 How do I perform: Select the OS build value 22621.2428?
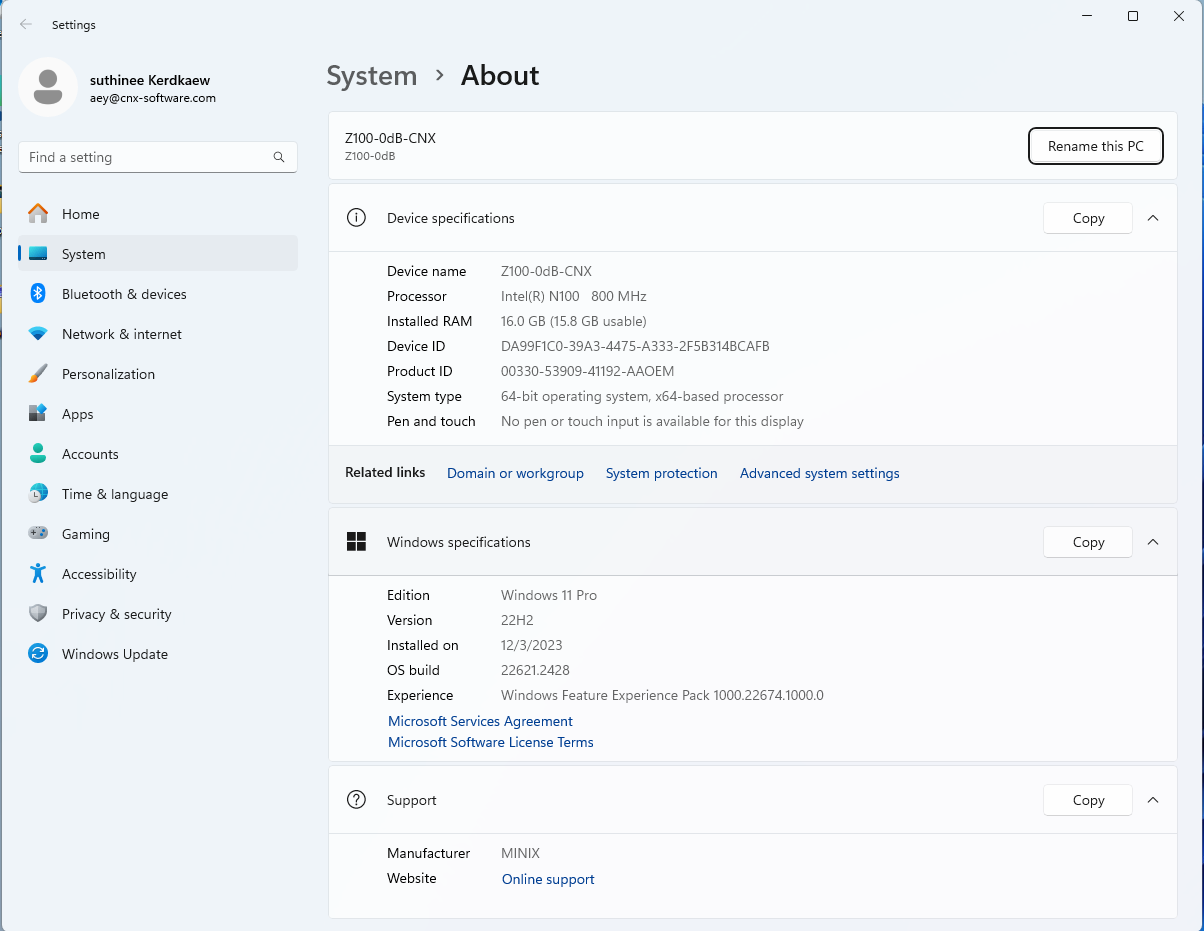(535, 670)
